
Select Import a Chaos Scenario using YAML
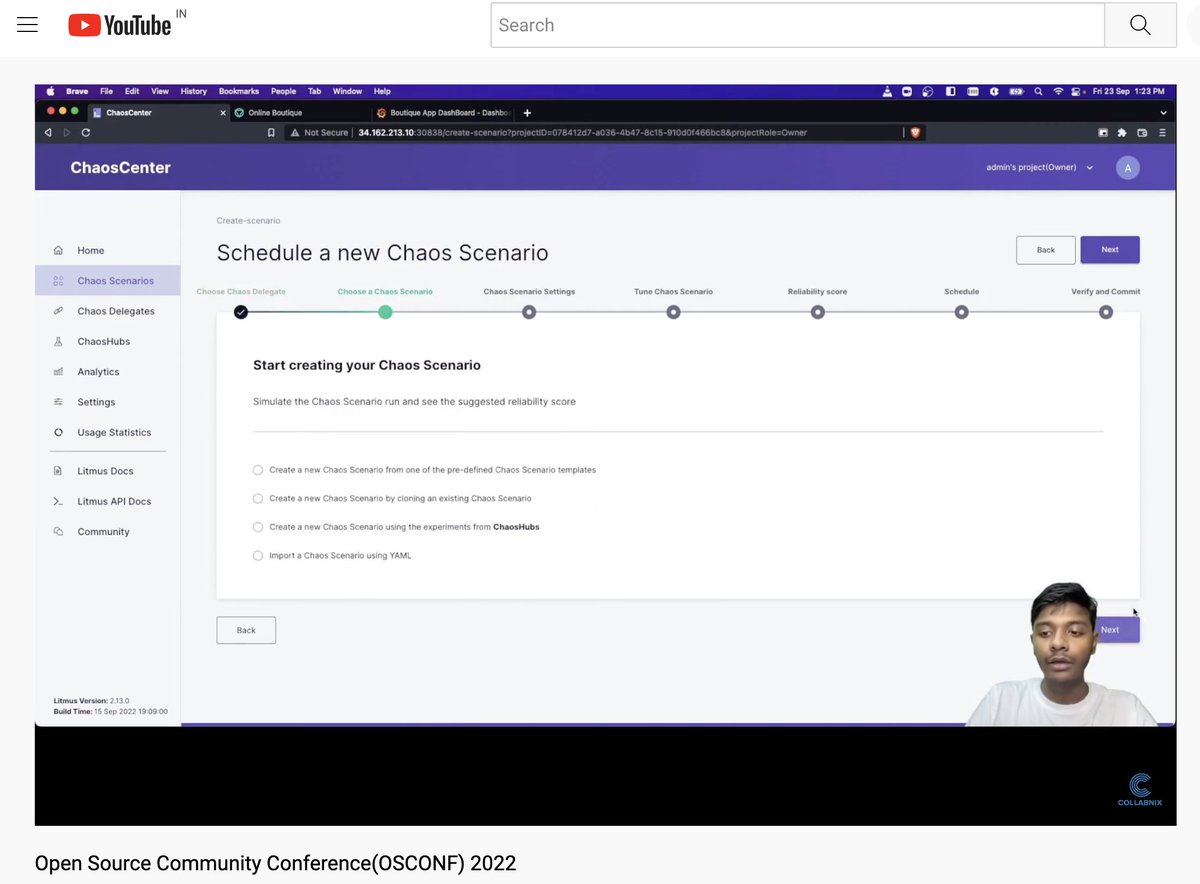click(x=258, y=555)
